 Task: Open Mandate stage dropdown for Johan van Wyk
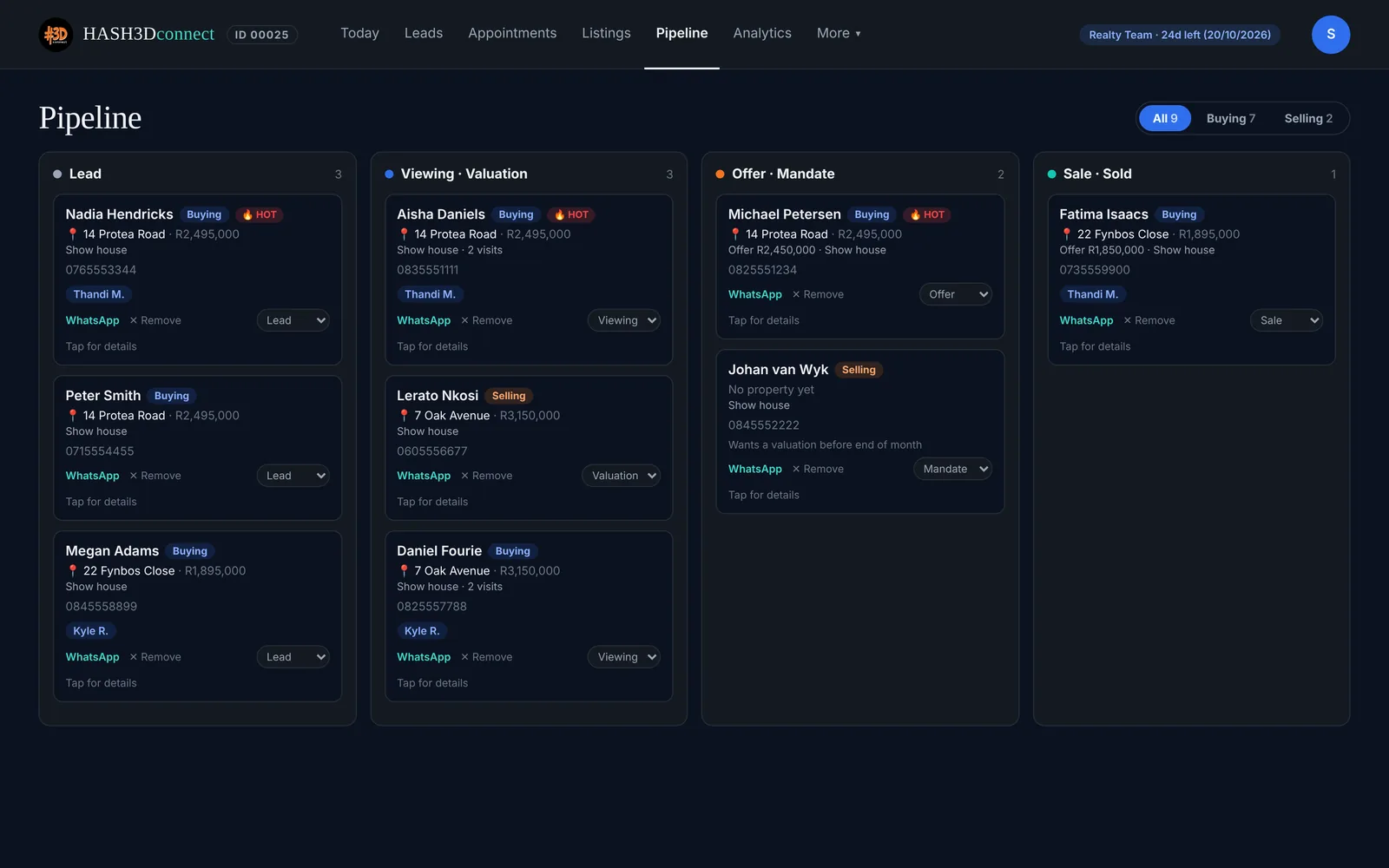[x=952, y=469]
